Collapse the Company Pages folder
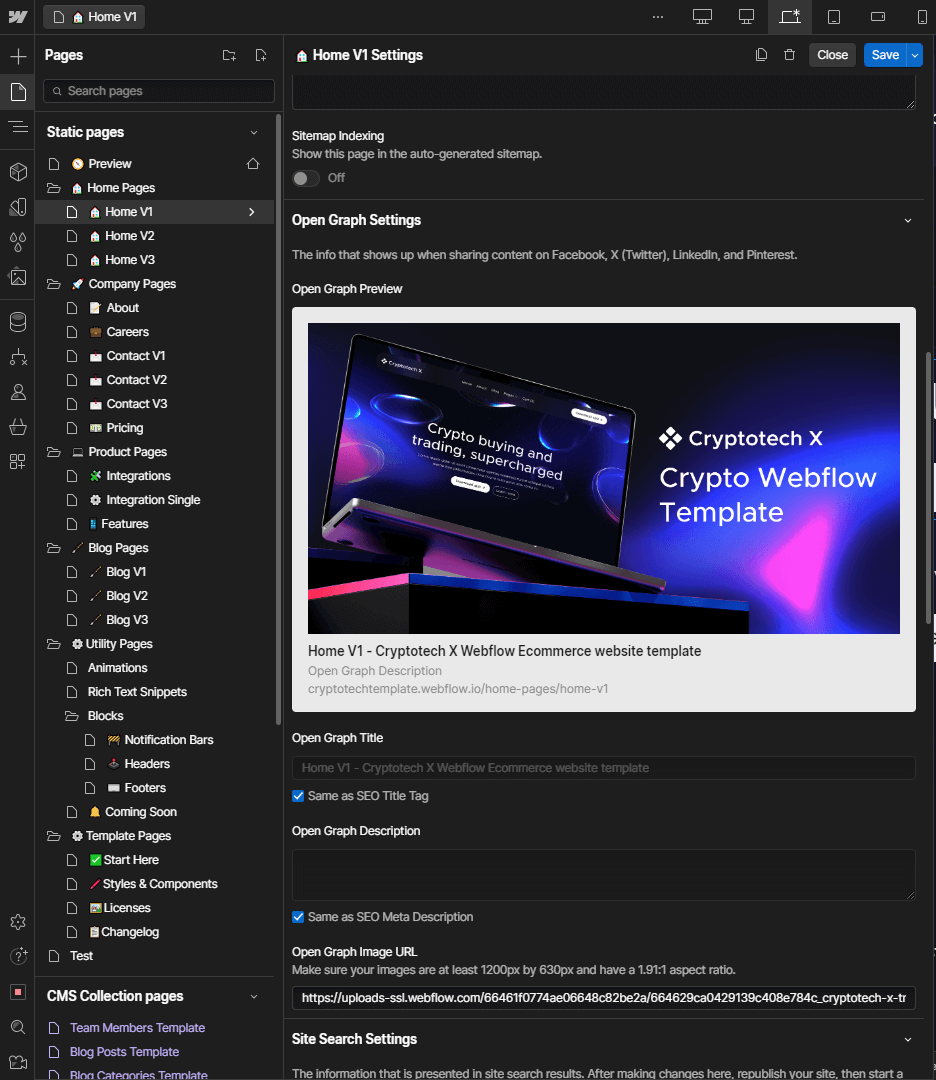Viewport: 936px width, 1080px height. (x=54, y=284)
